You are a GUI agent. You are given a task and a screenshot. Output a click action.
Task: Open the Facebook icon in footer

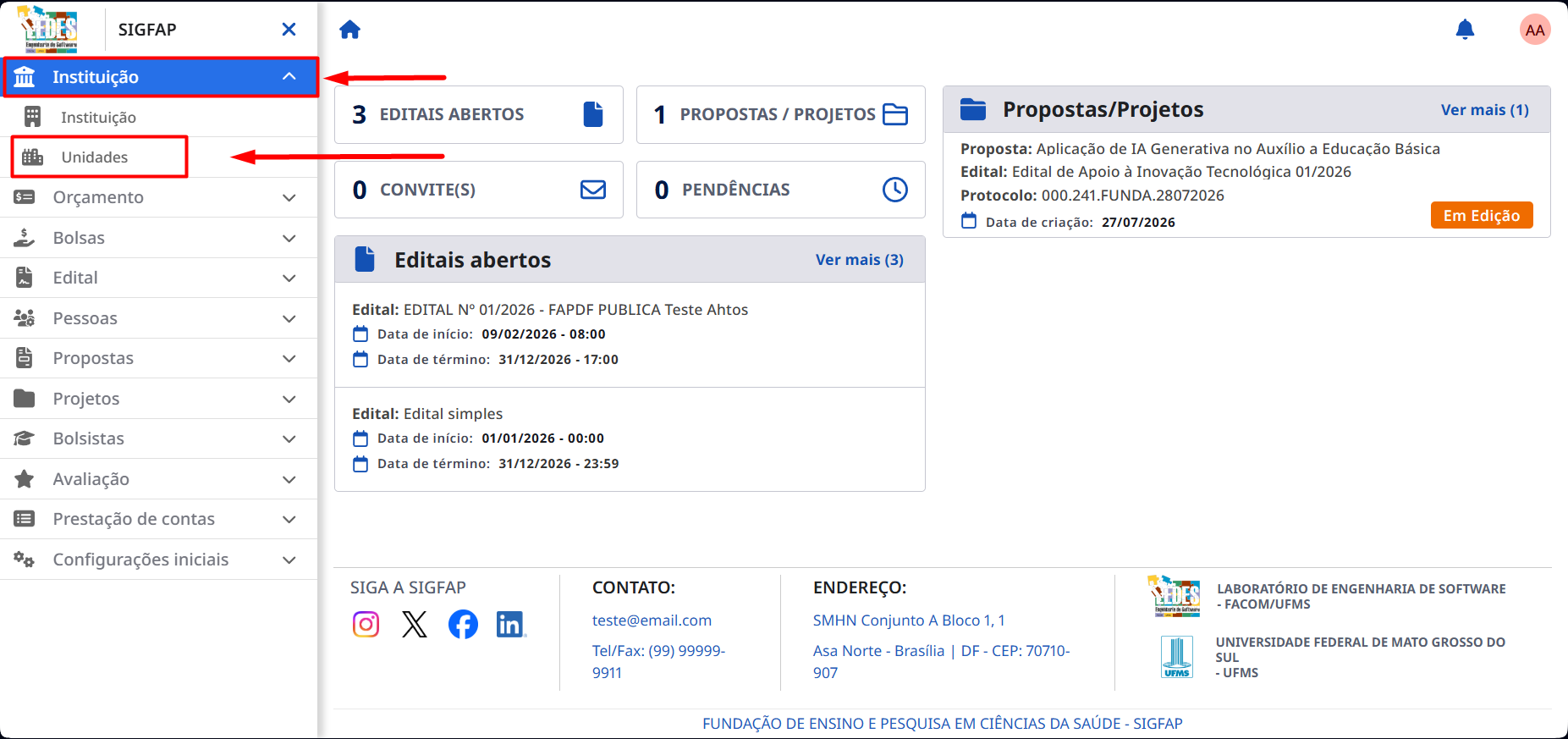(x=463, y=625)
